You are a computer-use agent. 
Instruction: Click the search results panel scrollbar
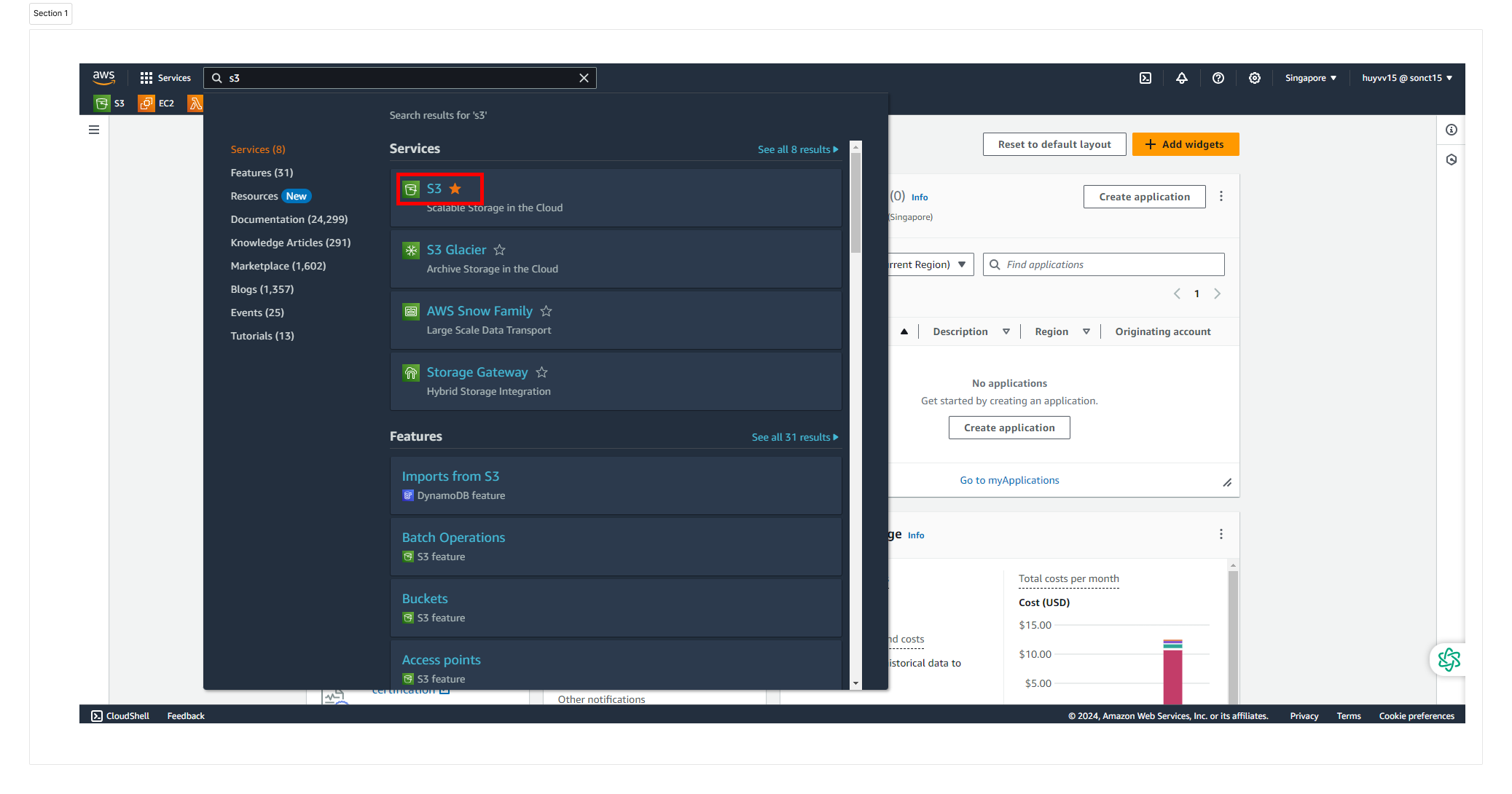point(856,203)
